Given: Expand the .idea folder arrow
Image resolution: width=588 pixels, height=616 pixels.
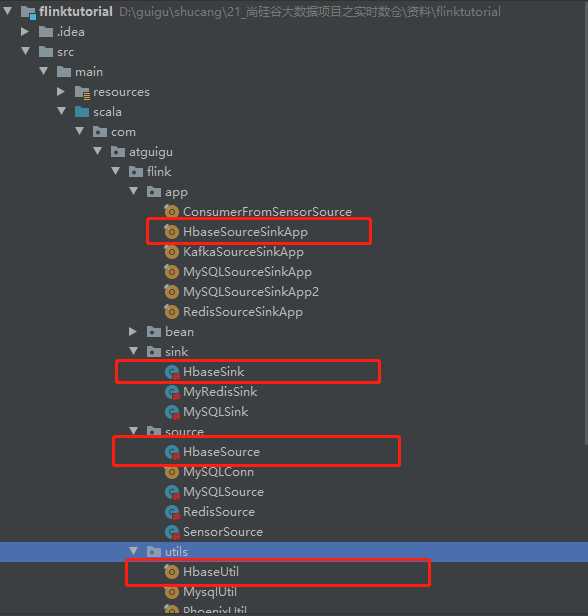Looking at the screenshot, I should (24, 31).
